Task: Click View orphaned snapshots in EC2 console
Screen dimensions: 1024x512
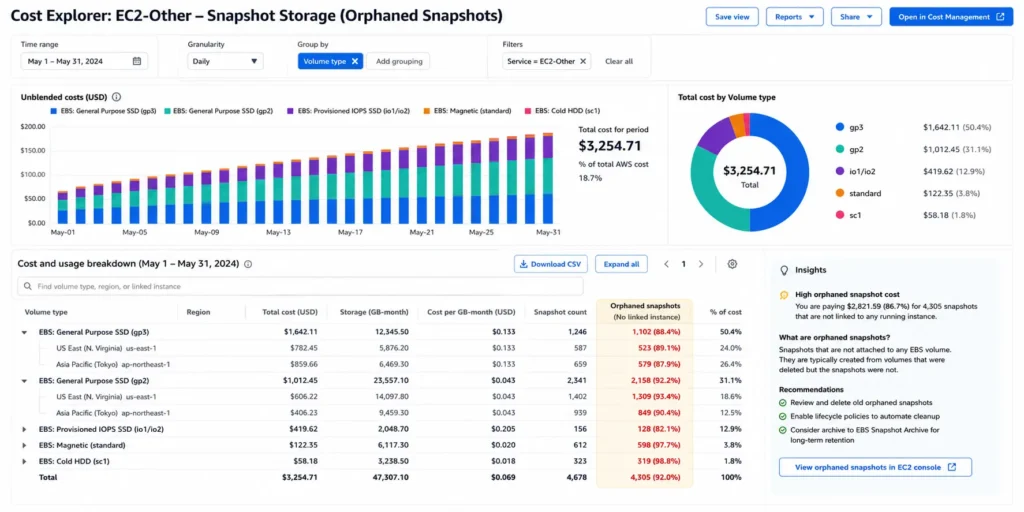Action: (875, 467)
